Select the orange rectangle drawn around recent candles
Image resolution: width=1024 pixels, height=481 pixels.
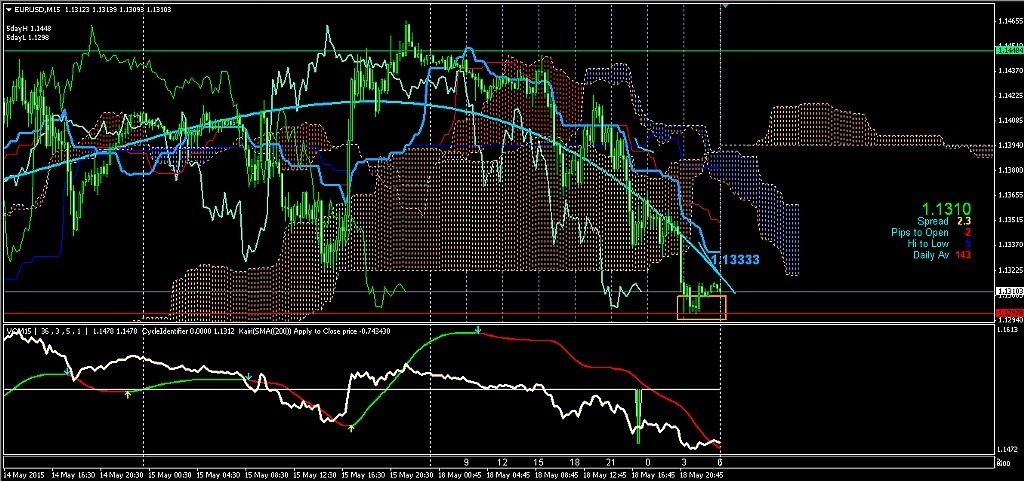pyautogui.click(x=701, y=307)
